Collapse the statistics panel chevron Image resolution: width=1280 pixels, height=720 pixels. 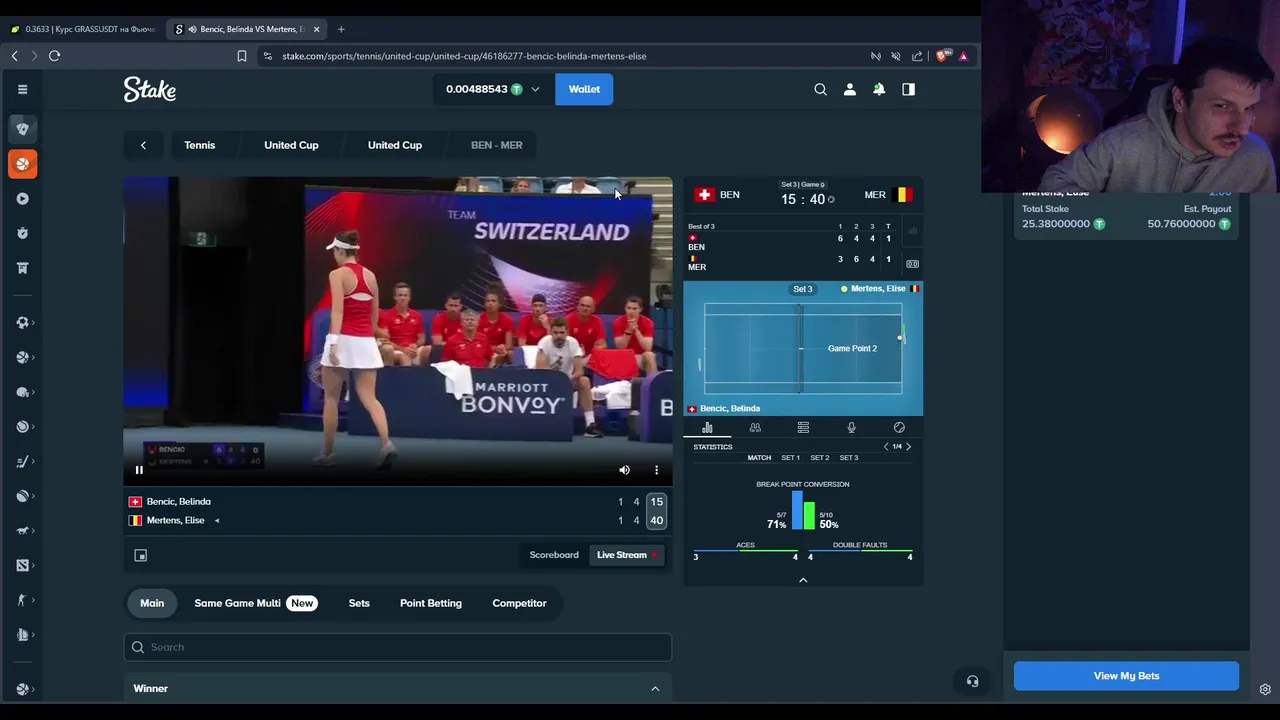(x=803, y=580)
